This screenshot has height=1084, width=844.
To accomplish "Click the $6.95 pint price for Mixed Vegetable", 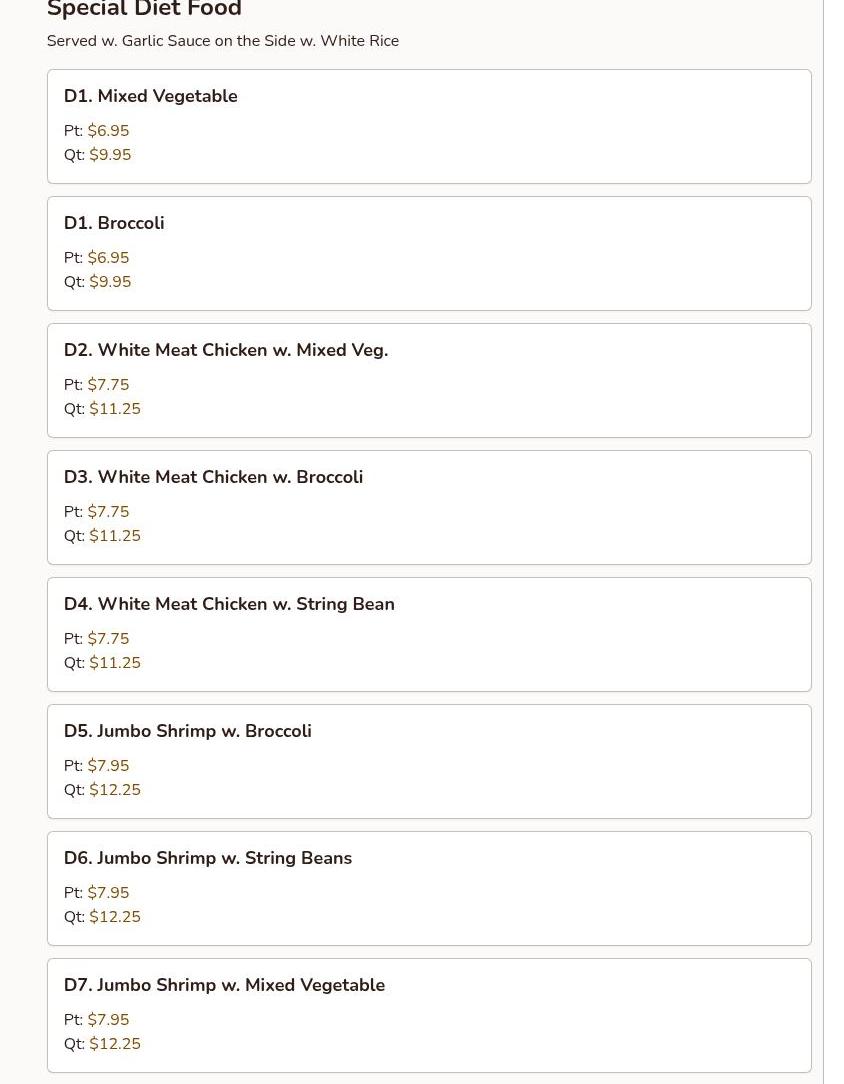I will click(x=108, y=131).
